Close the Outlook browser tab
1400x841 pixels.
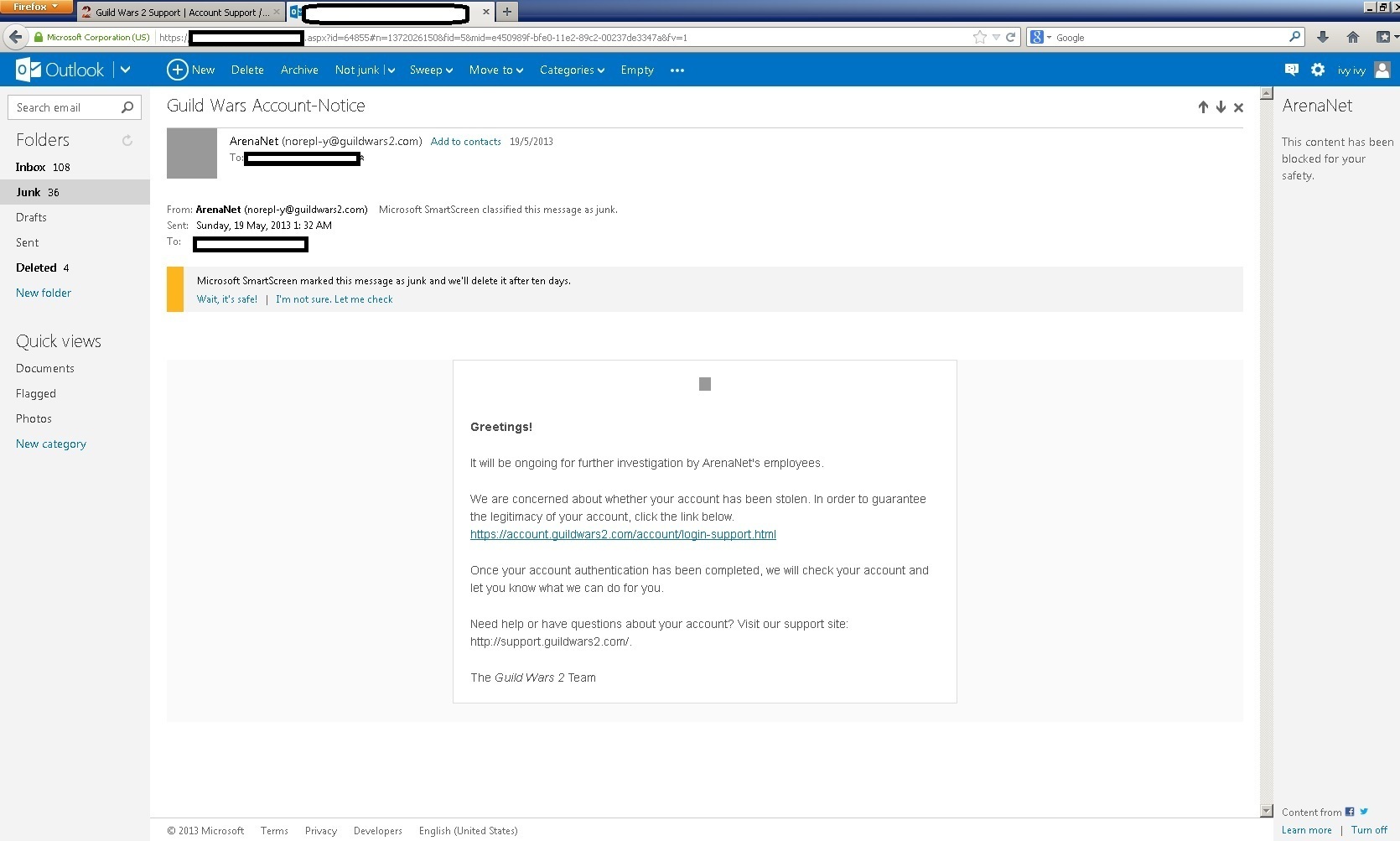486,12
